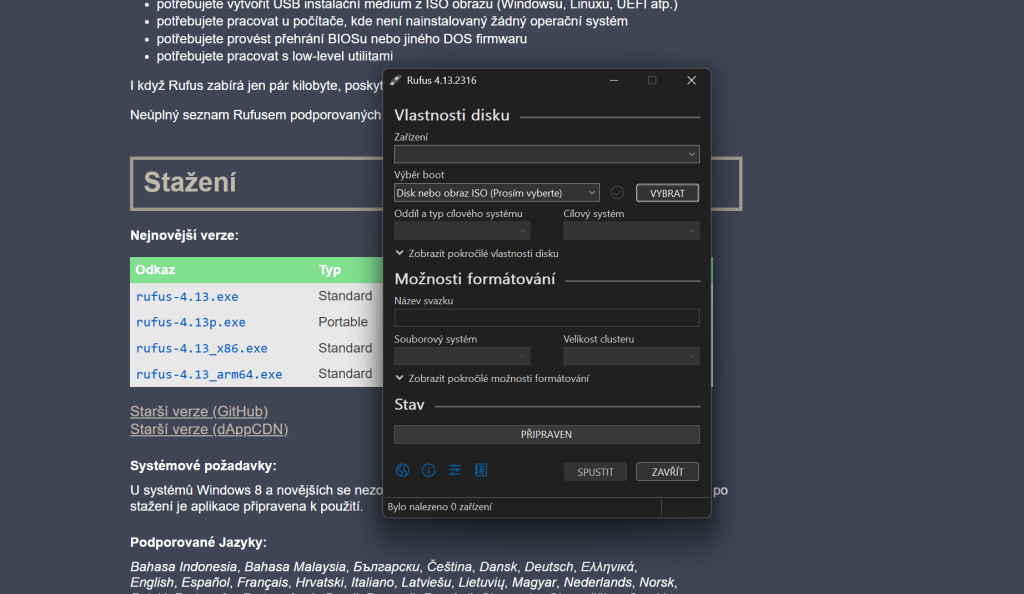1024x594 pixels.
Task: Close the Rufus window with X
Action: tap(691, 80)
